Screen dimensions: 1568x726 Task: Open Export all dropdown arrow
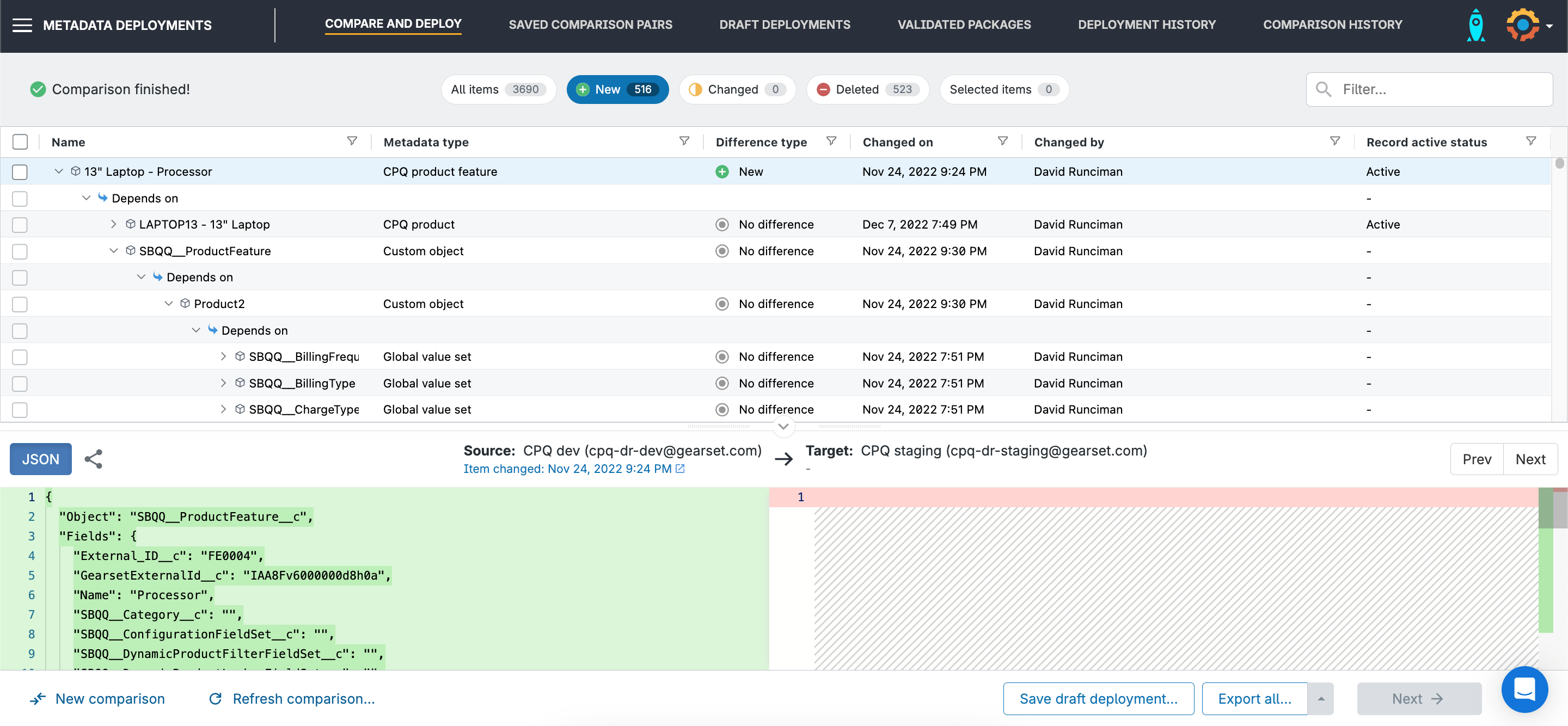point(1320,699)
